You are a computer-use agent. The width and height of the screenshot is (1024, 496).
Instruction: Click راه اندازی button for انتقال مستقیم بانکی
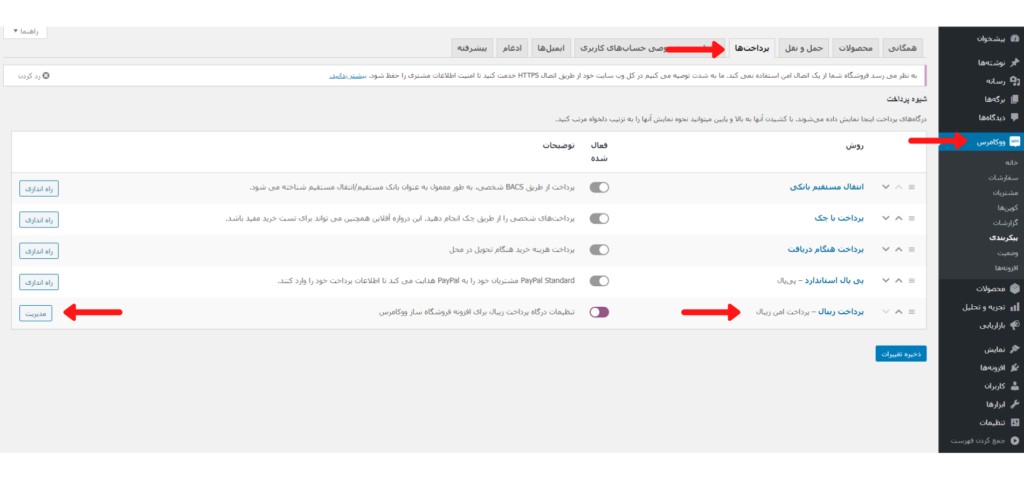[39, 188]
